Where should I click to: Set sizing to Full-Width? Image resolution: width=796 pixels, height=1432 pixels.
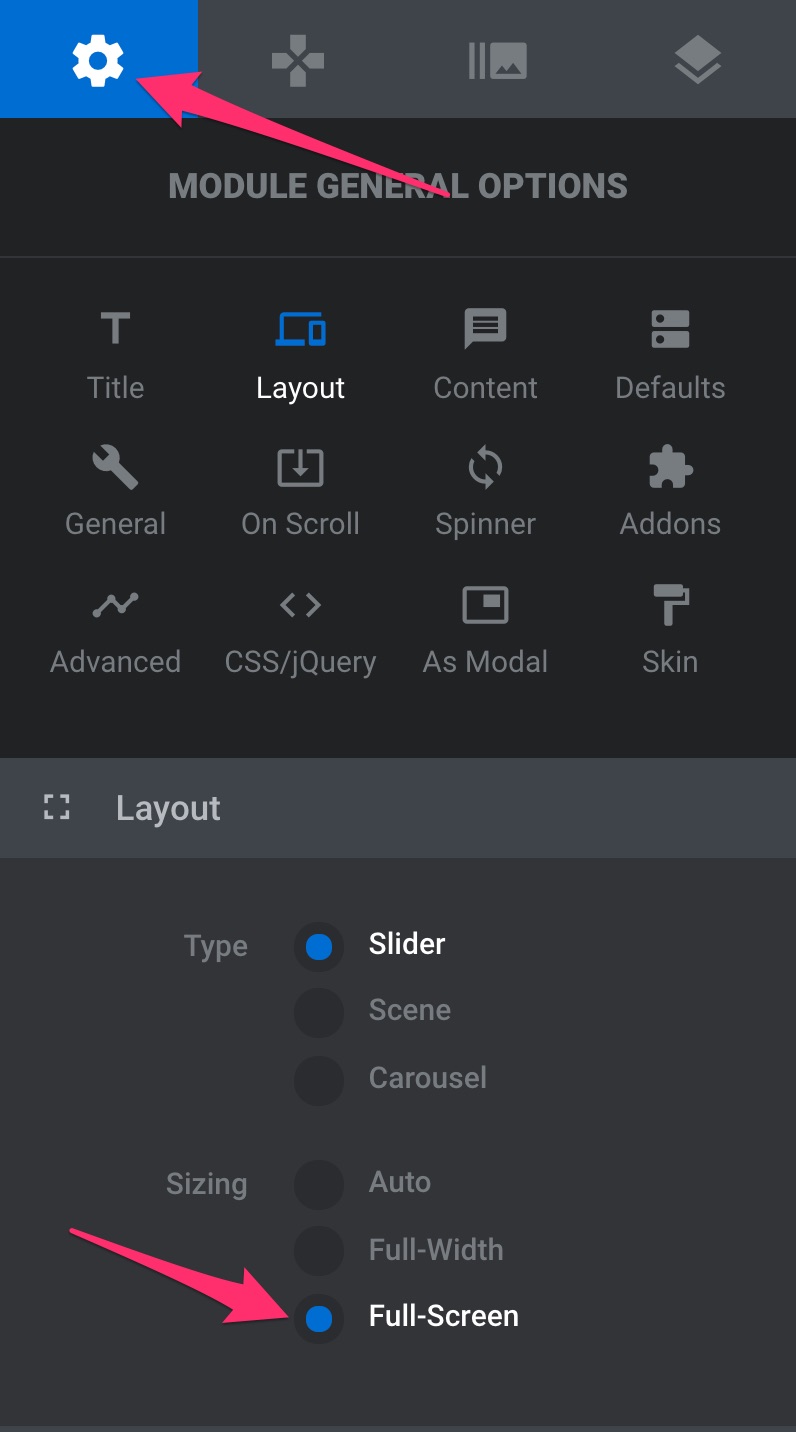(319, 1250)
